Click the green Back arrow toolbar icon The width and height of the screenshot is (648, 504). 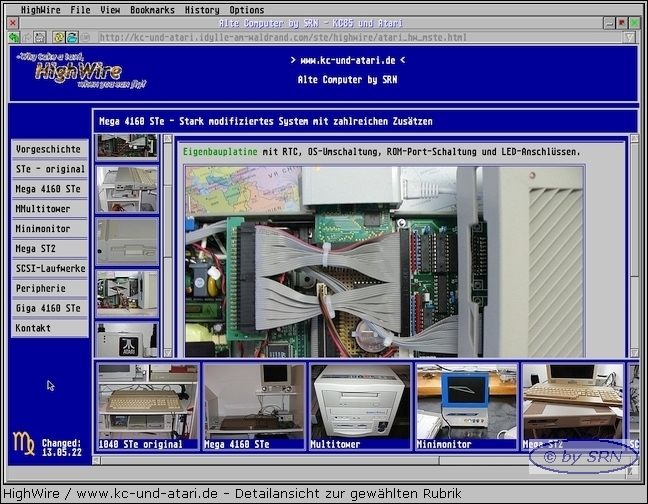14,38
